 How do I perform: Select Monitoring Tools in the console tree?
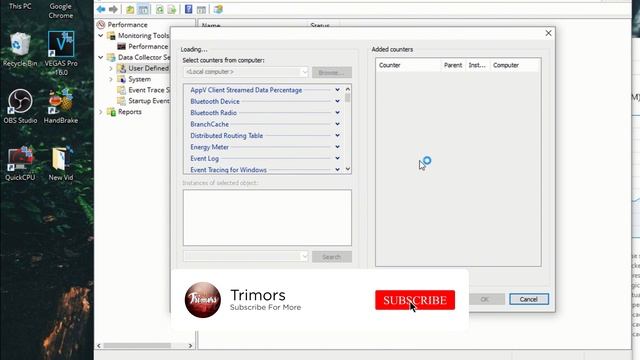(x=143, y=36)
